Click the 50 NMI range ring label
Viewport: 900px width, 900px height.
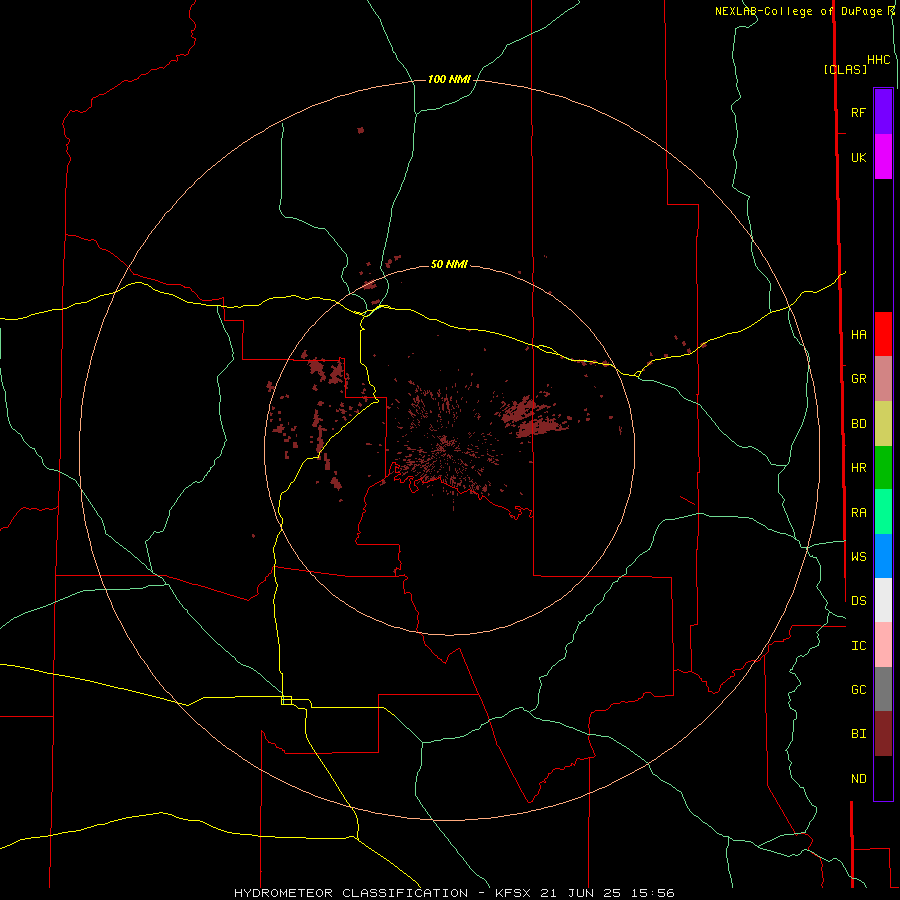coord(449,264)
